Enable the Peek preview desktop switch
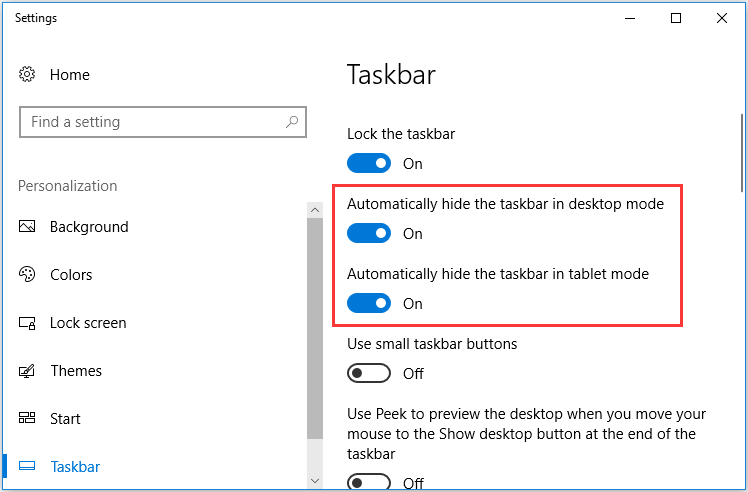The width and height of the screenshot is (748, 492). 369,482
